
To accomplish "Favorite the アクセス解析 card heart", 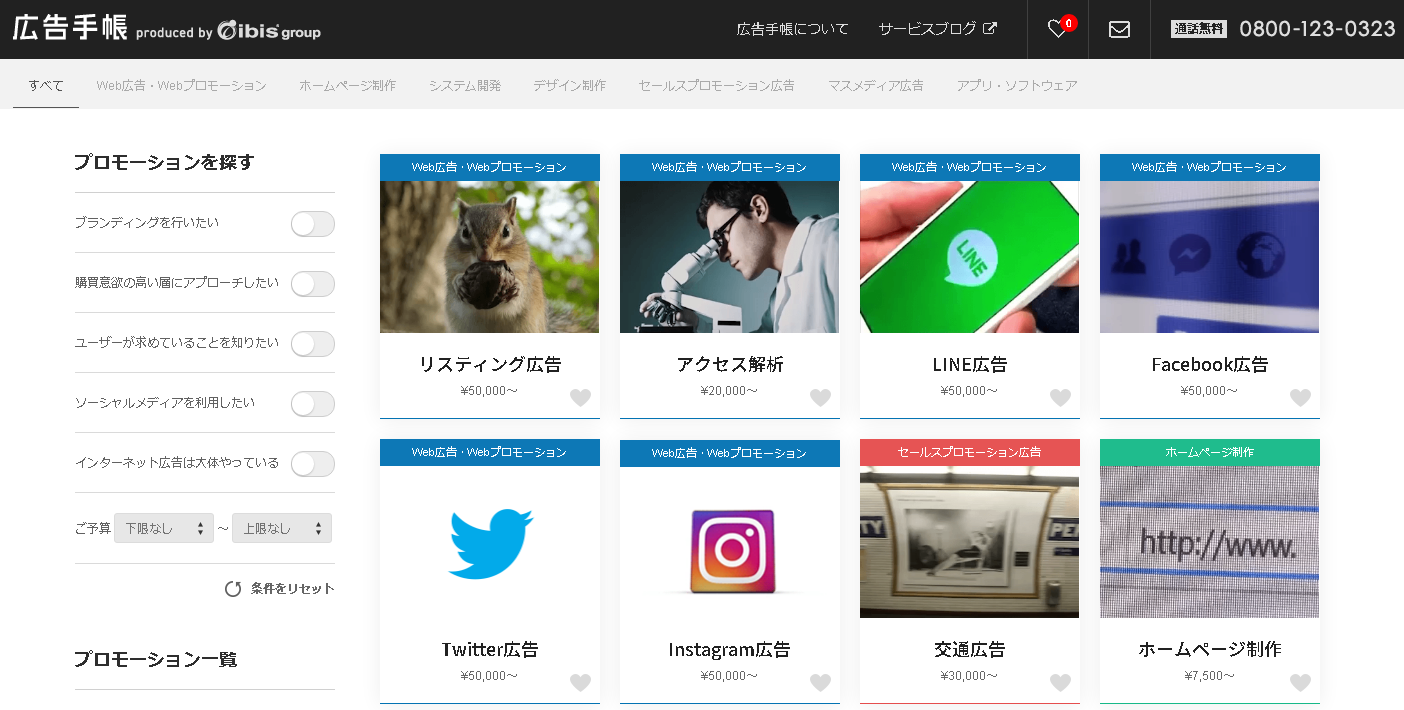I will click(820, 397).
